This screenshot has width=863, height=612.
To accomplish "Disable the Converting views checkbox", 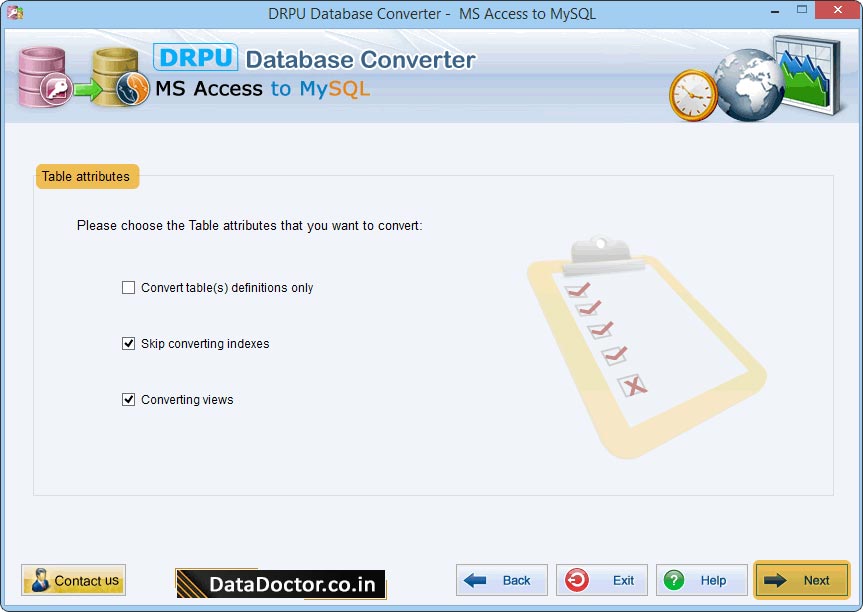I will tap(128, 399).
